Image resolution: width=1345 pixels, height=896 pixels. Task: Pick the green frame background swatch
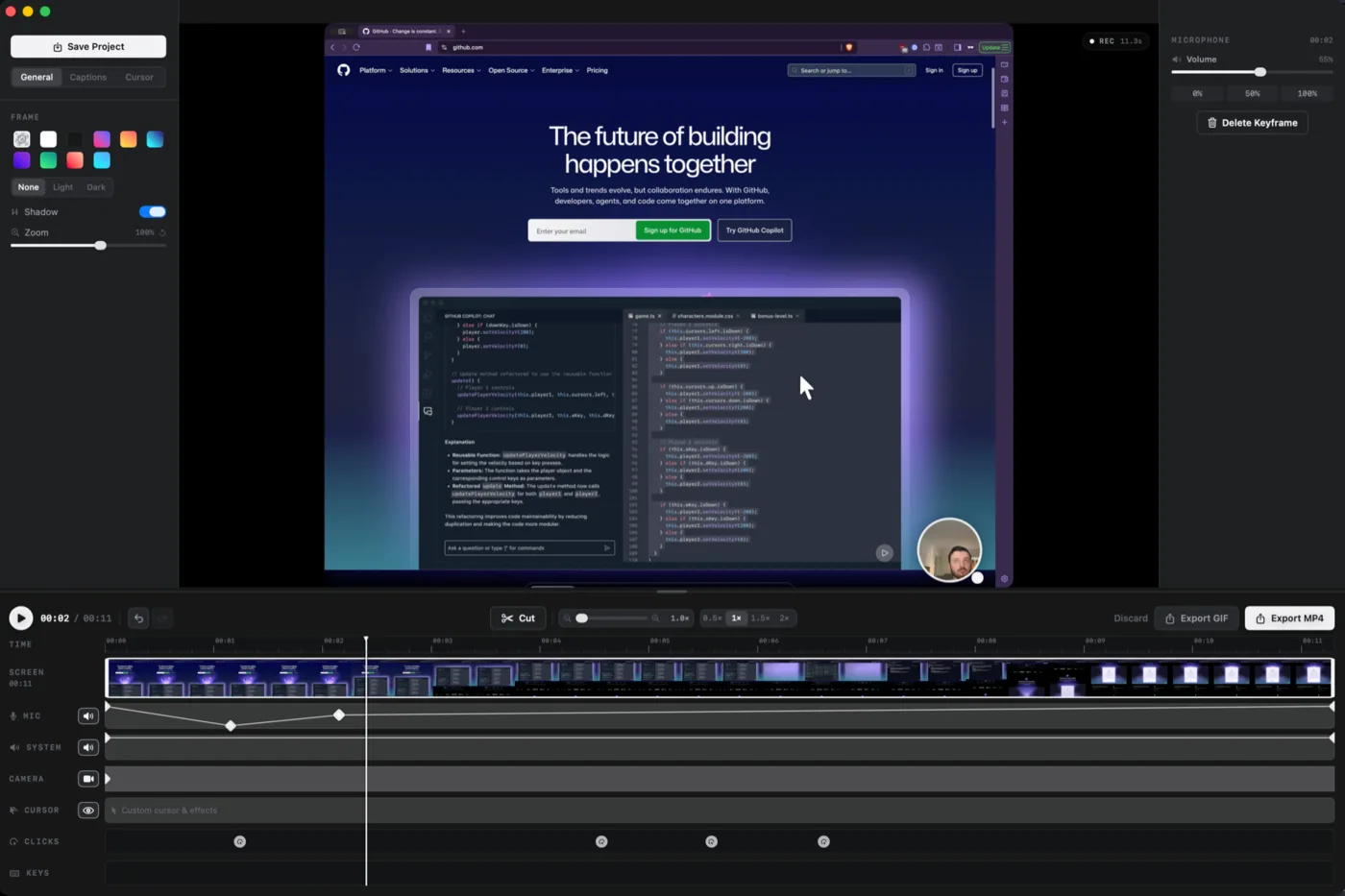click(48, 160)
